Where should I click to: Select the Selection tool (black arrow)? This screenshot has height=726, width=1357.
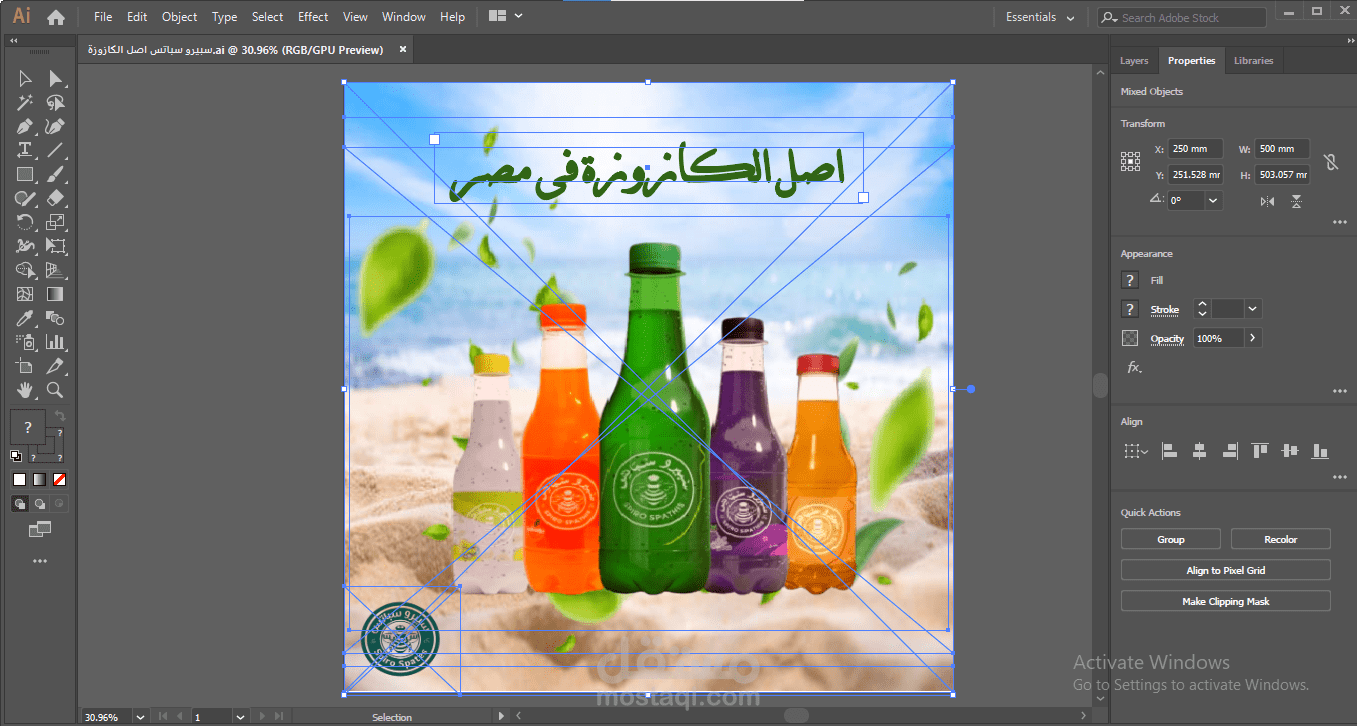pos(25,78)
